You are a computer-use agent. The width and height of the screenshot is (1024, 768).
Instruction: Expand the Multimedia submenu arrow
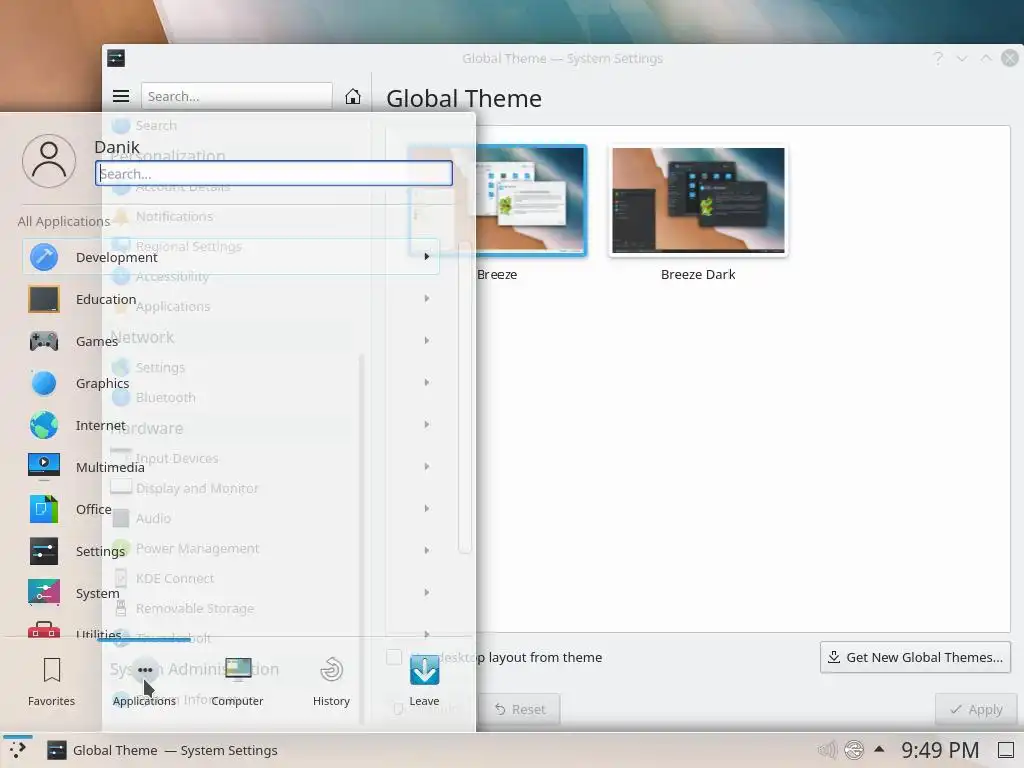point(426,466)
